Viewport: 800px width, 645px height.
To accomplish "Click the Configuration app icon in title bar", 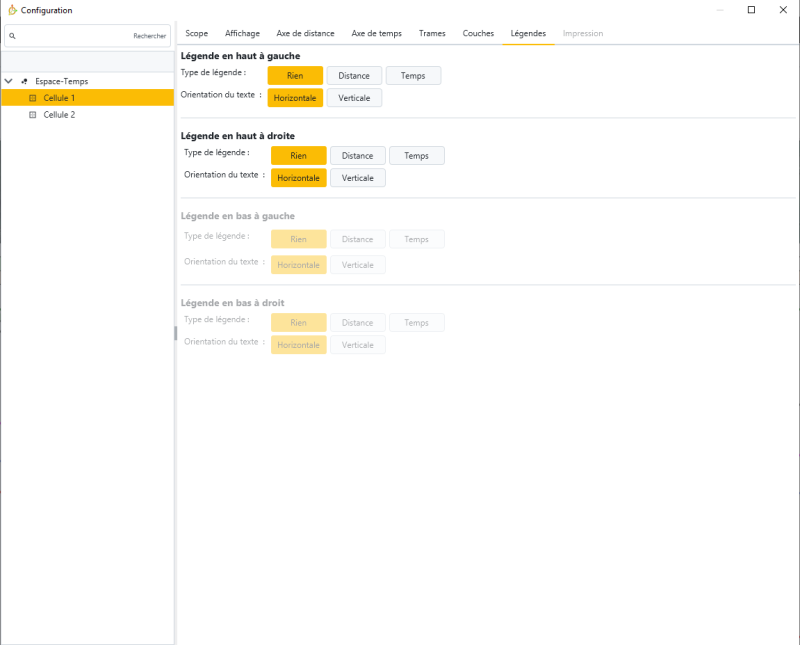I will point(11,10).
